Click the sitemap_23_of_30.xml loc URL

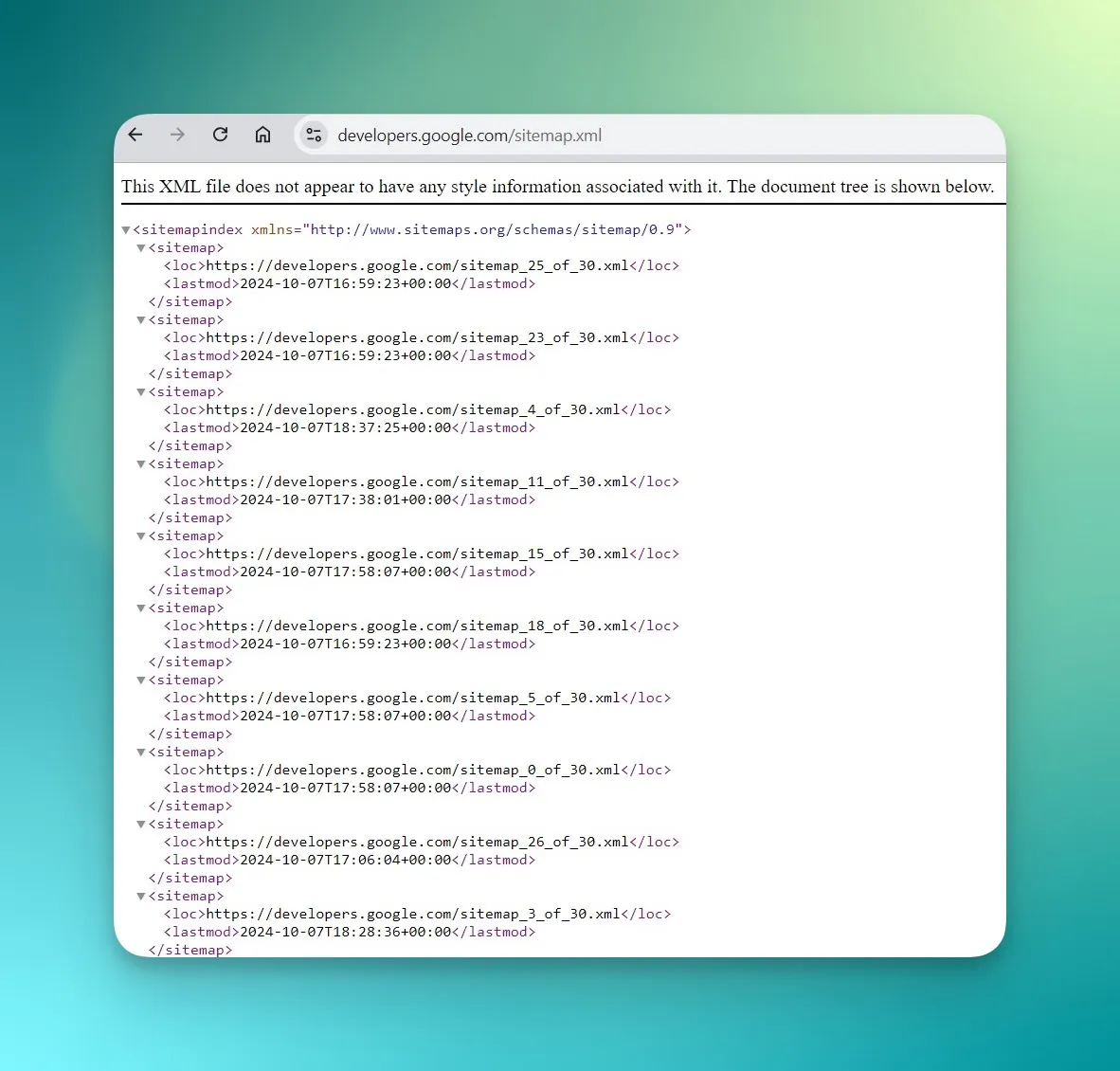[417, 338]
